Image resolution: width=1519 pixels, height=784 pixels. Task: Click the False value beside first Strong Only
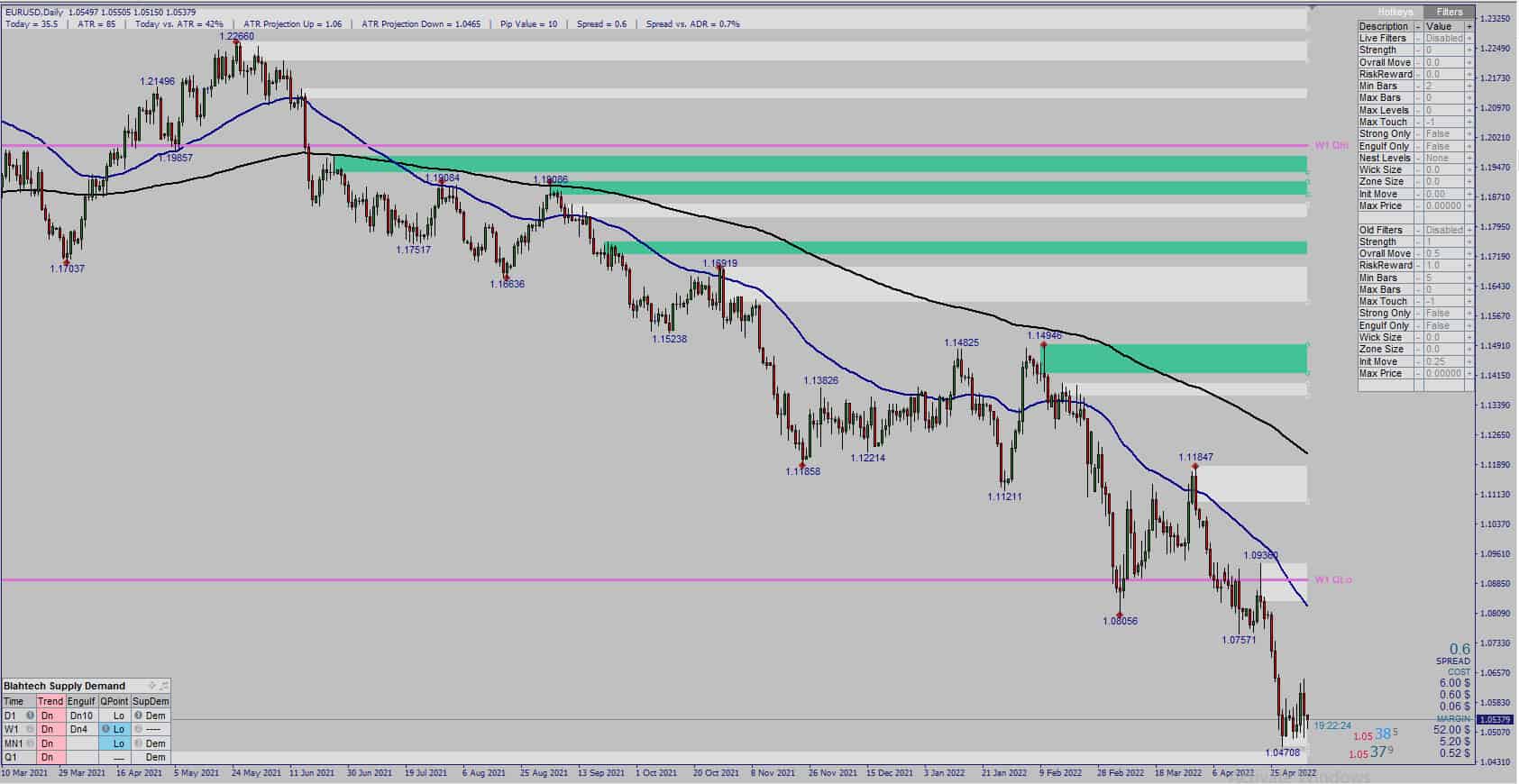click(1444, 134)
